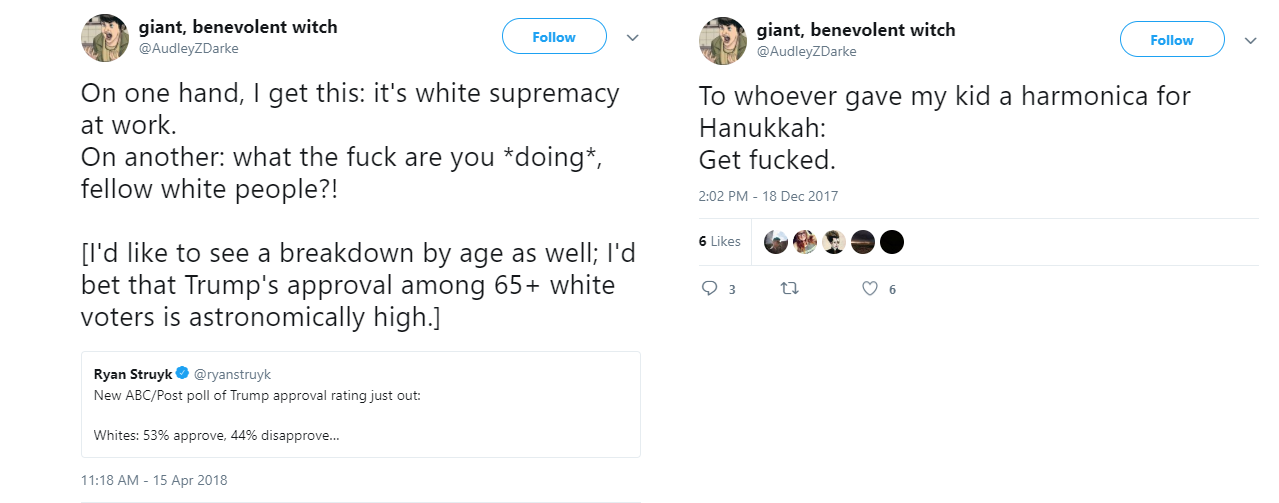The height and width of the screenshot is (503, 1279).
Task: Click Ryan Struyk's blue verified badge
Action: point(182,374)
